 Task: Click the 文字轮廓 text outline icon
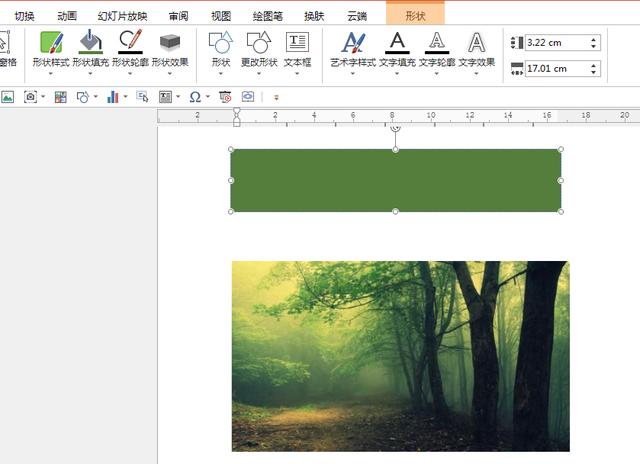(437, 42)
